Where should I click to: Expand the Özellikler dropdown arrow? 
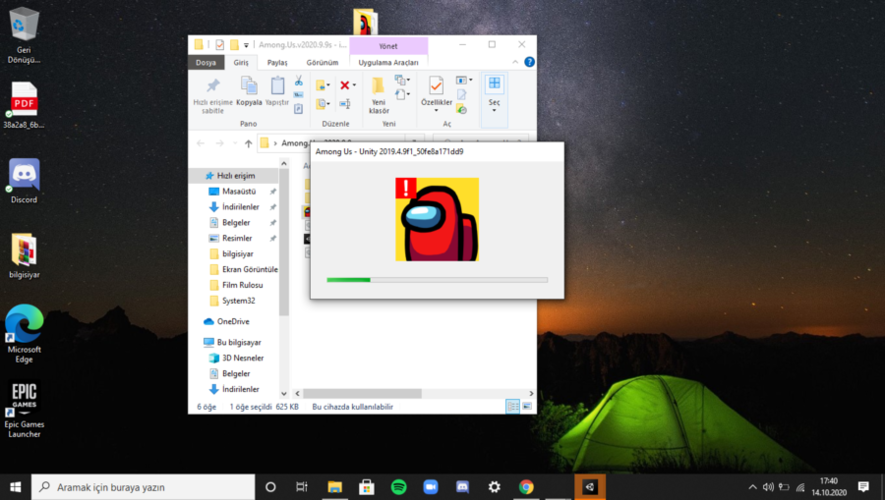[436, 111]
